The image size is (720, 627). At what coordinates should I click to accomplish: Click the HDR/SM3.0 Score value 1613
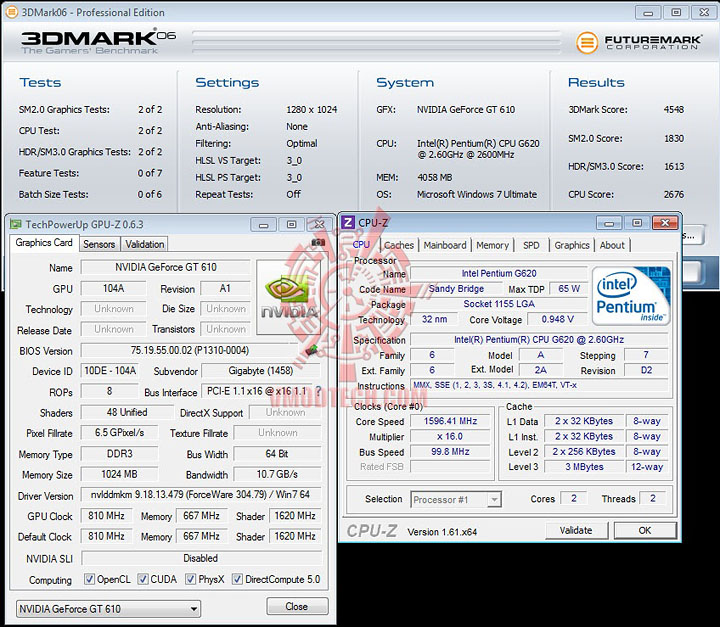click(674, 166)
